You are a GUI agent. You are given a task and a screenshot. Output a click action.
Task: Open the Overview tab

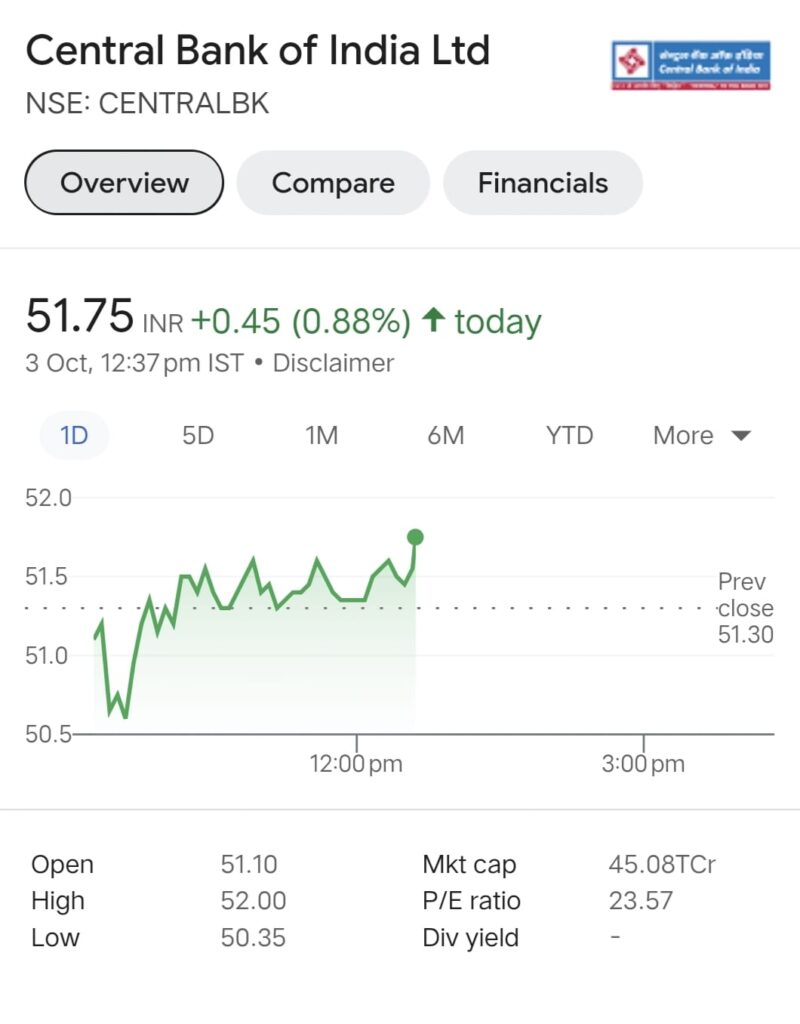pos(124,183)
